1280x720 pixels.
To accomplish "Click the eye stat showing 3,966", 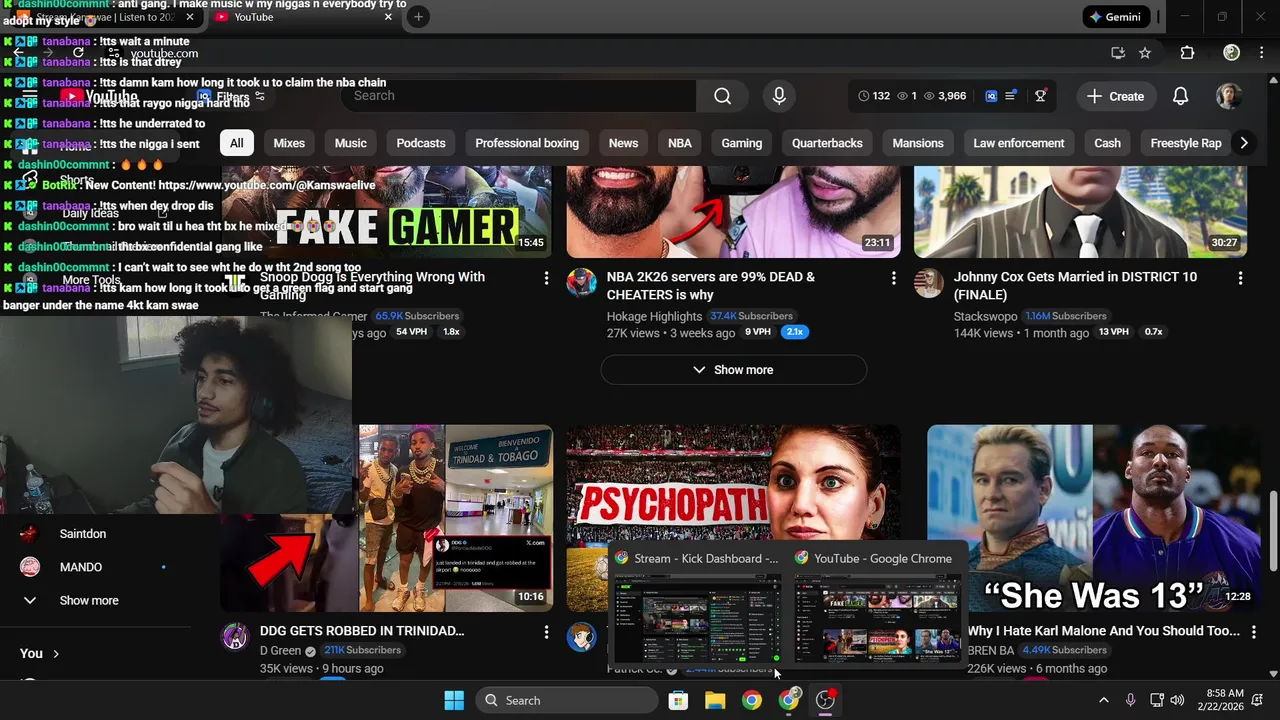I will click(944, 96).
